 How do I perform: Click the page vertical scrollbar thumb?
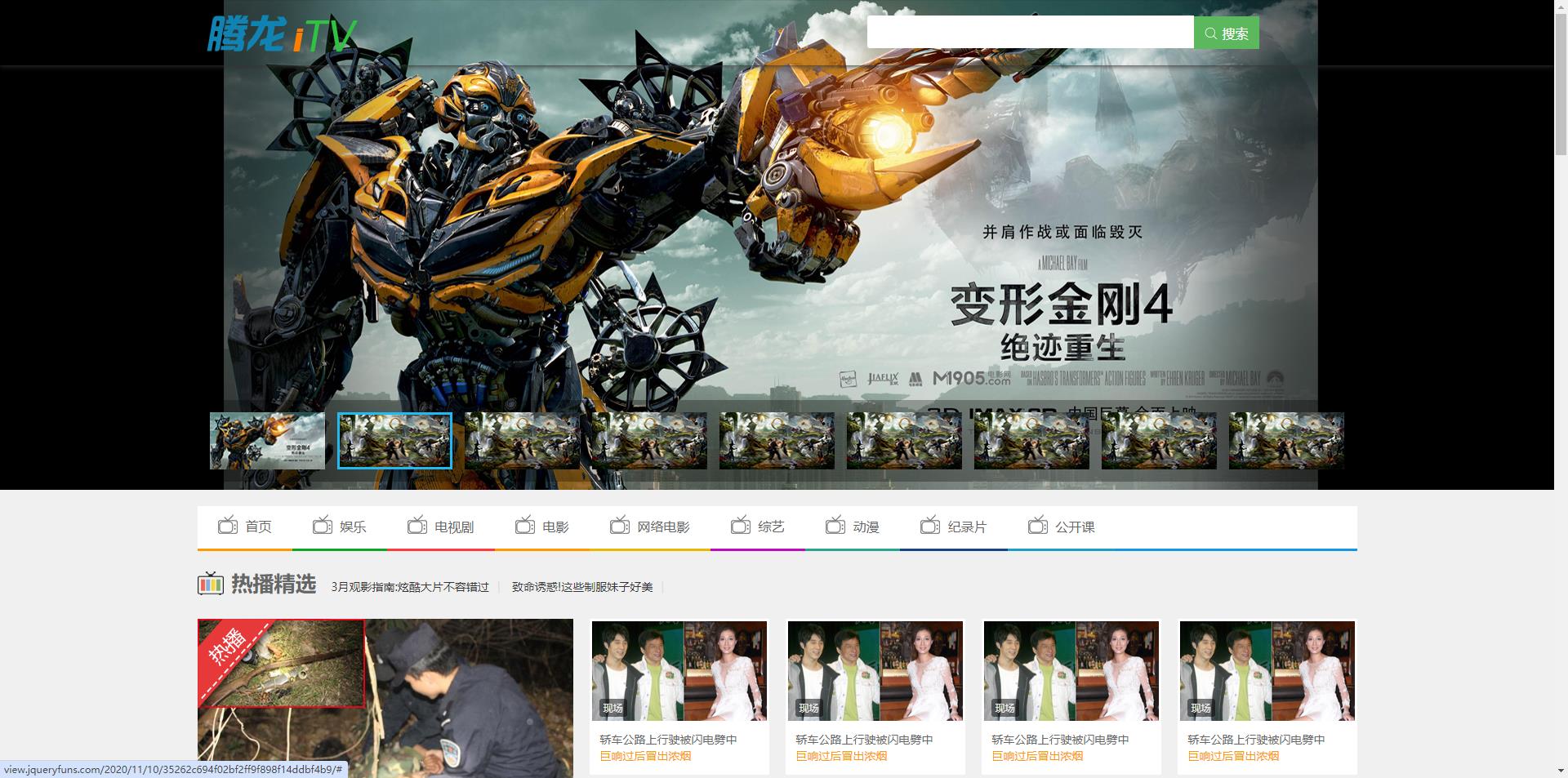pyautogui.click(x=1561, y=84)
